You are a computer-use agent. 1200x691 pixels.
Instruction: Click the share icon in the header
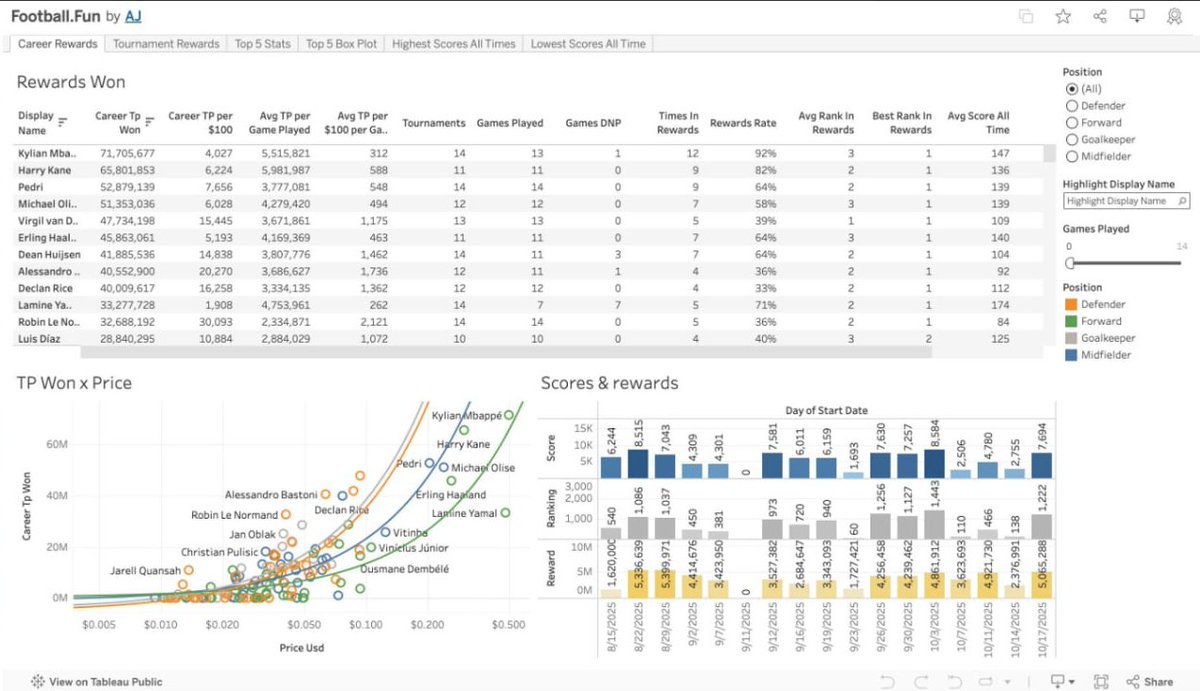coord(1100,16)
